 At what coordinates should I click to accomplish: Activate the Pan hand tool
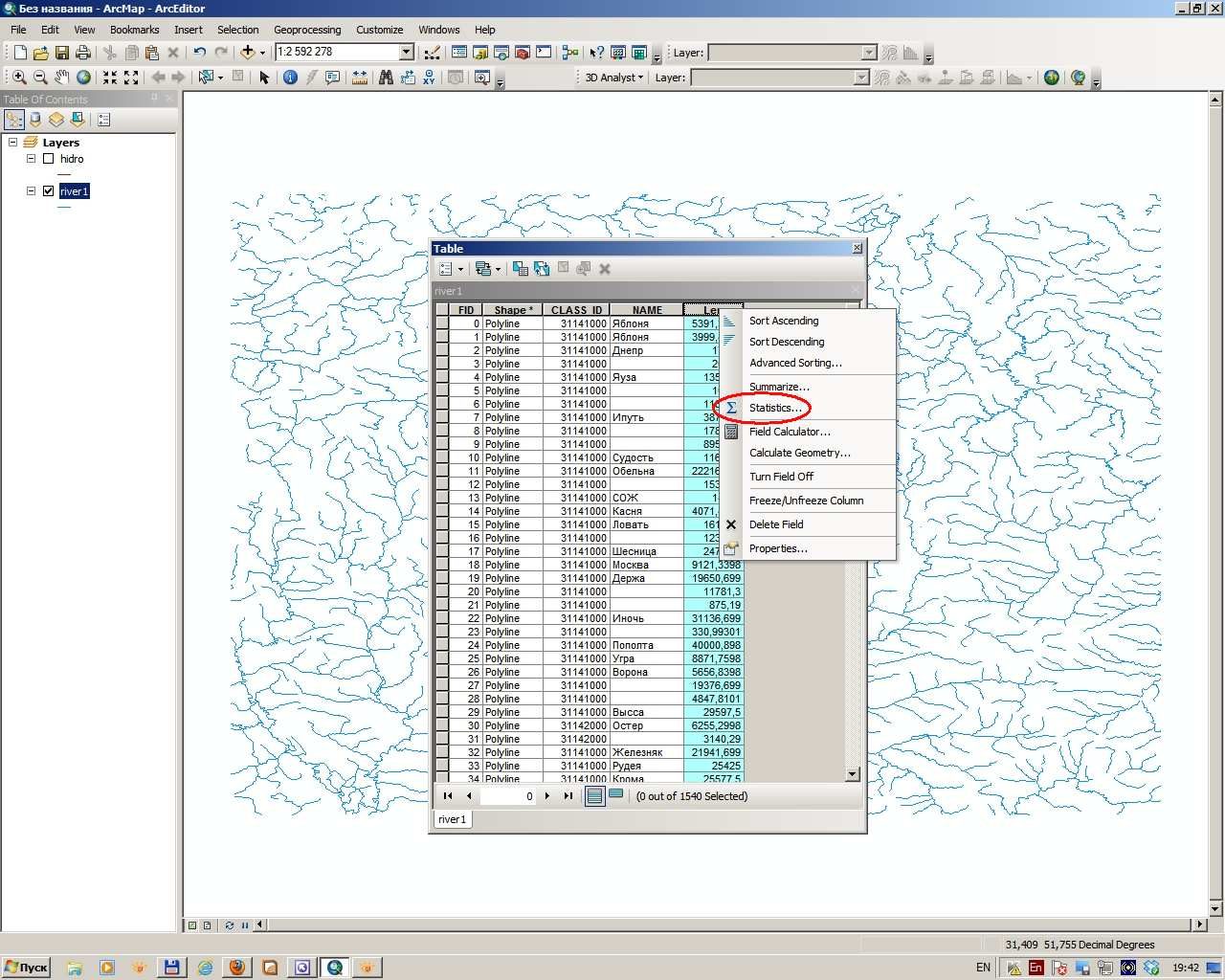(61, 78)
